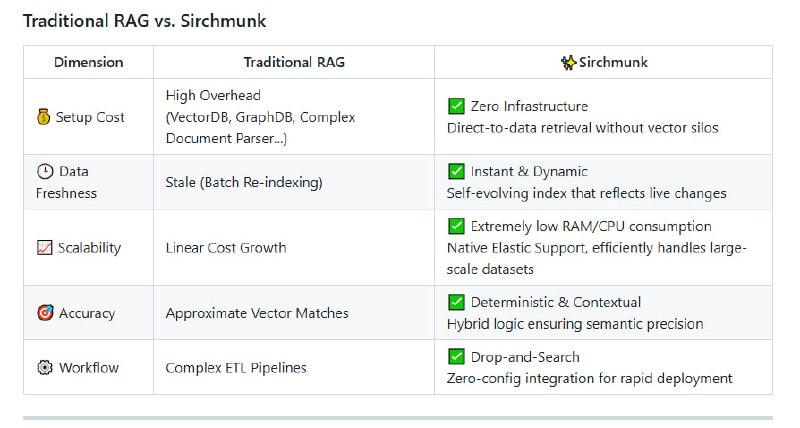Image resolution: width=800 pixels, height=428 pixels.
Task: Click the sparkle icon in Sirchmunk header
Action: point(569,62)
